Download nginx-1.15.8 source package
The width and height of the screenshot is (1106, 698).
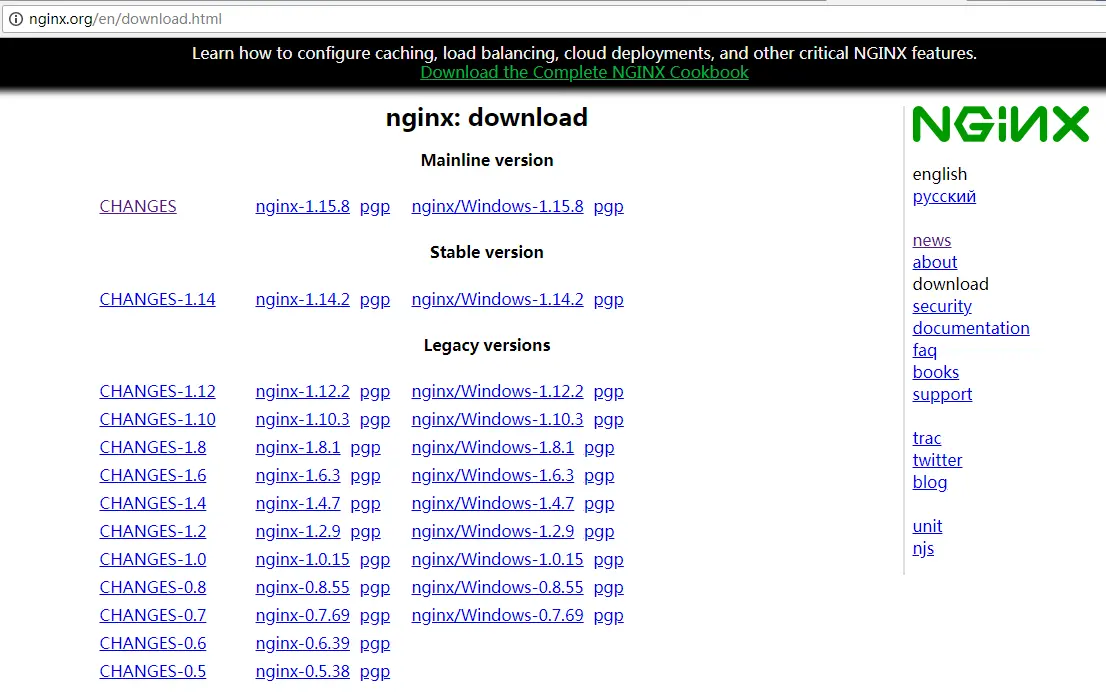(x=302, y=206)
